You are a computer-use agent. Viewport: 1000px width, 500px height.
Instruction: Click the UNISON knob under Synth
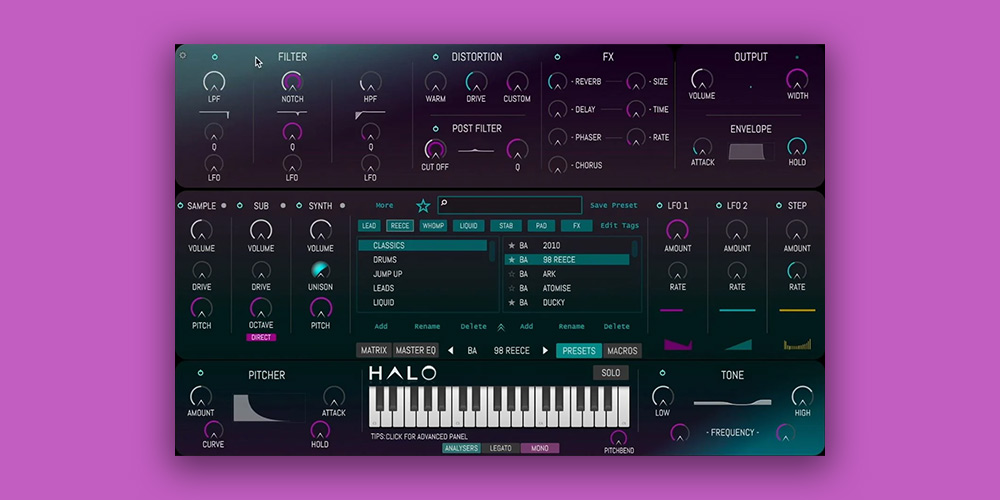point(320,270)
